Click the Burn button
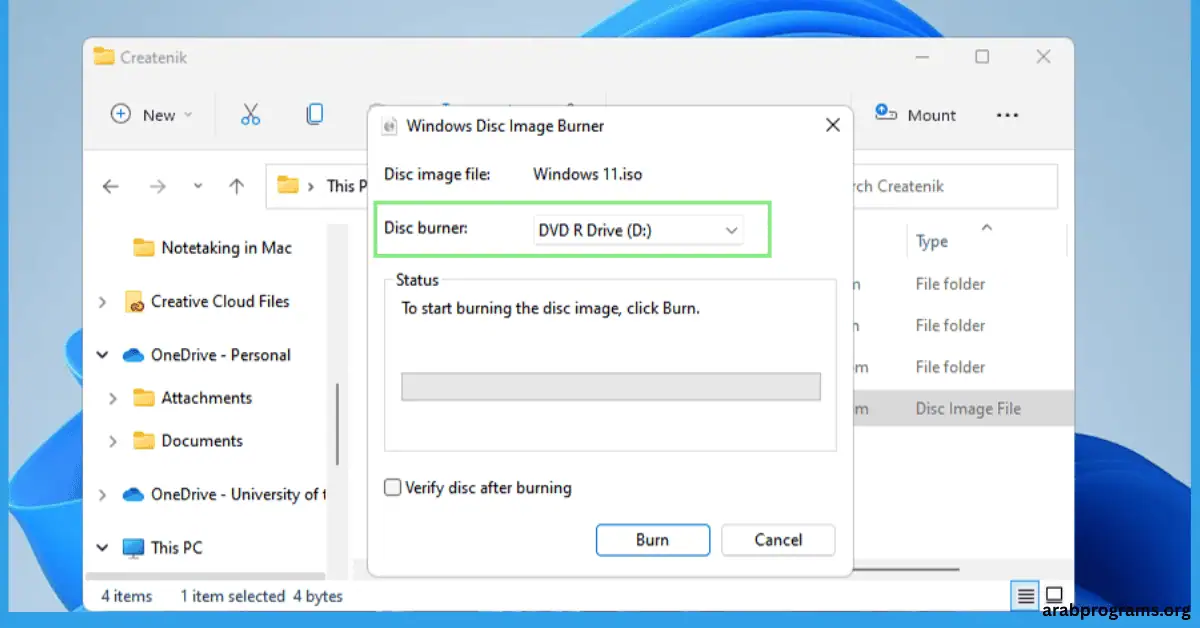 pyautogui.click(x=653, y=540)
